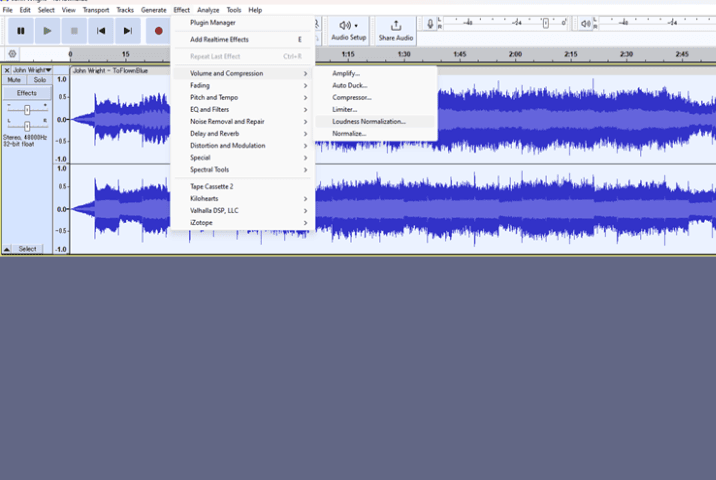
Task: Expand the Kilohearts plugin submenu
Action: coord(242,199)
